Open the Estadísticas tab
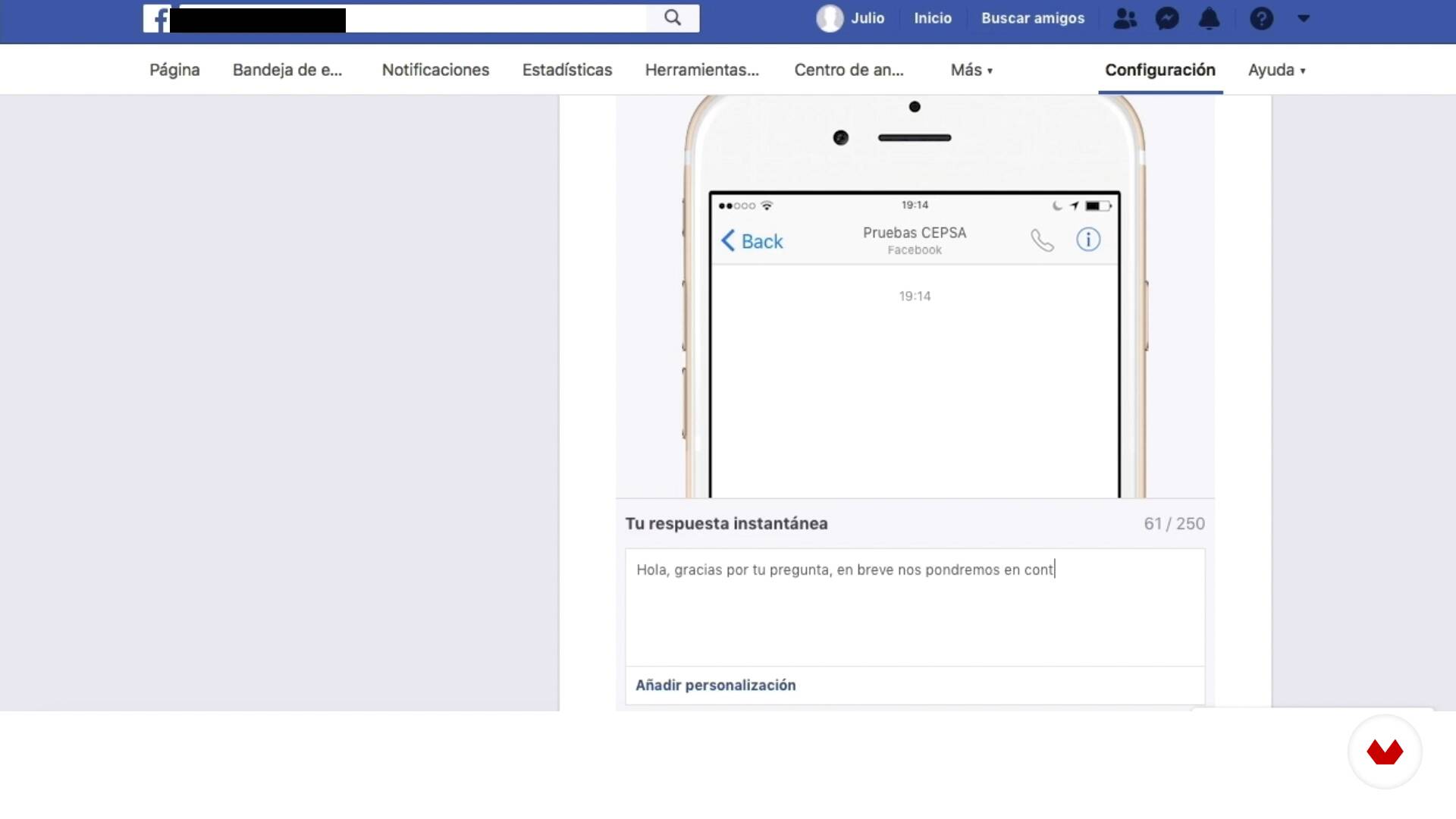The image size is (1456, 819). (x=567, y=70)
